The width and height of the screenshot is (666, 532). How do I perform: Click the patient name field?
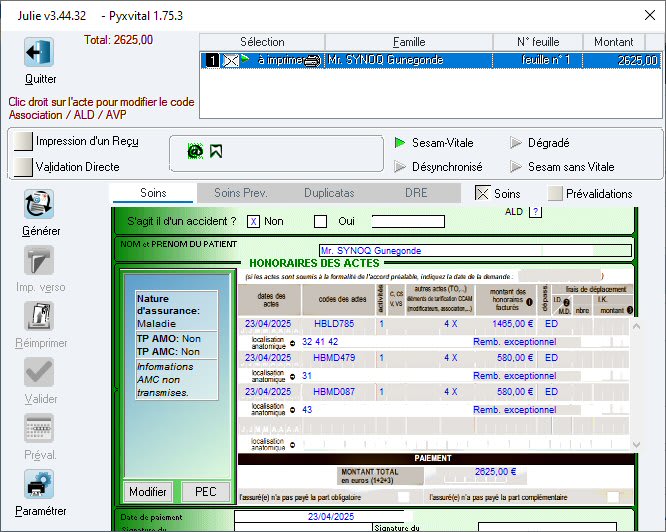(x=475, y=250)
